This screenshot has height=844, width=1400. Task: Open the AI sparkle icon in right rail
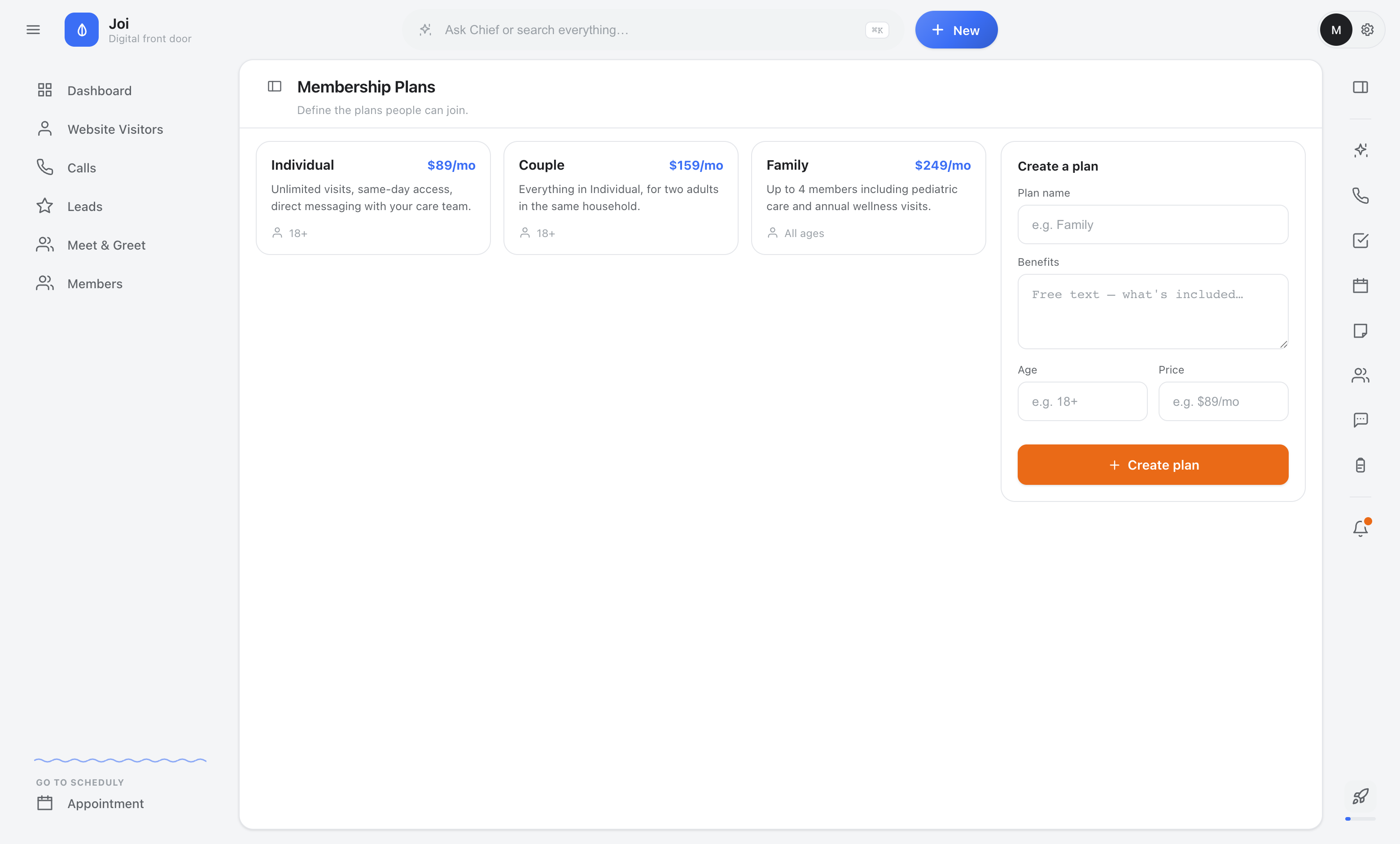pos(1360,150)
